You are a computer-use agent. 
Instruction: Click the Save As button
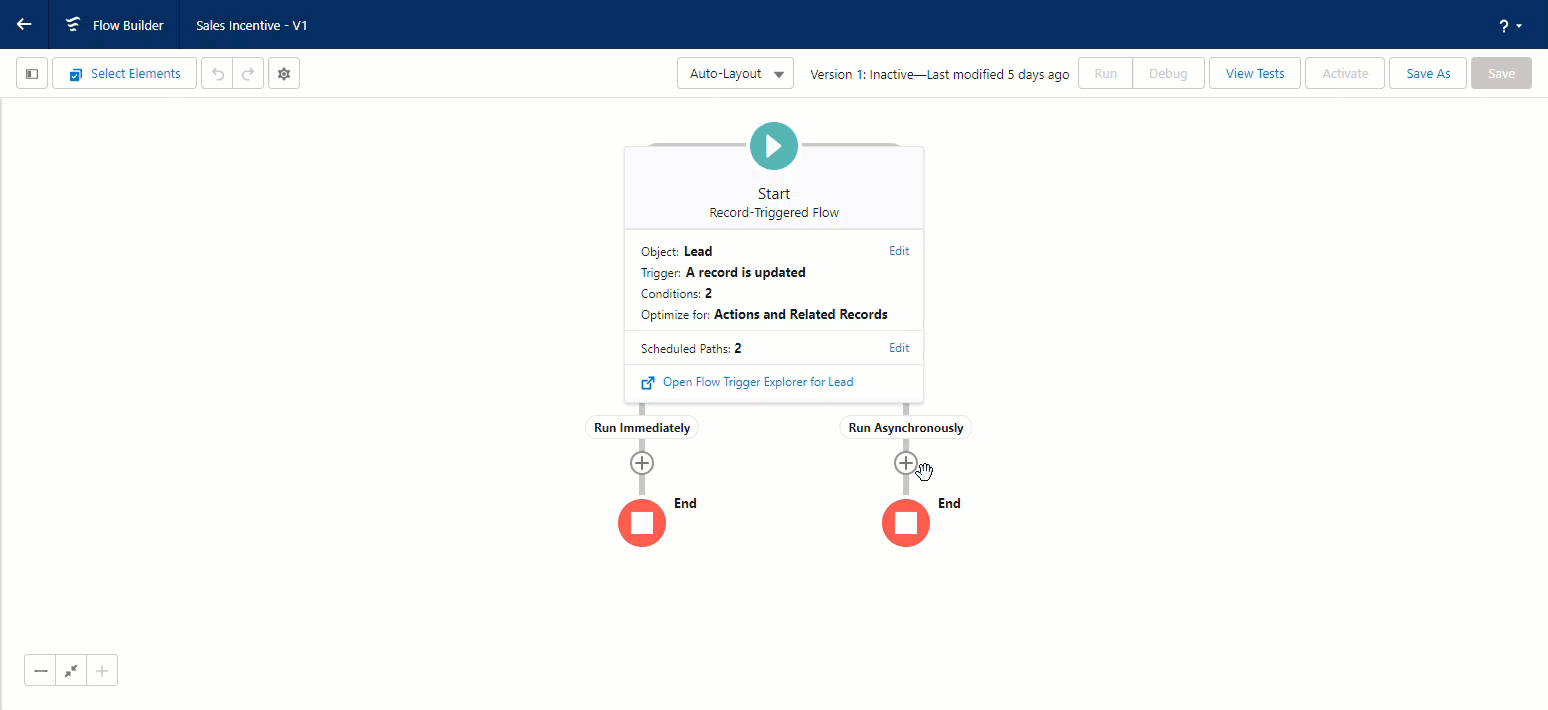pos(1427,73)
